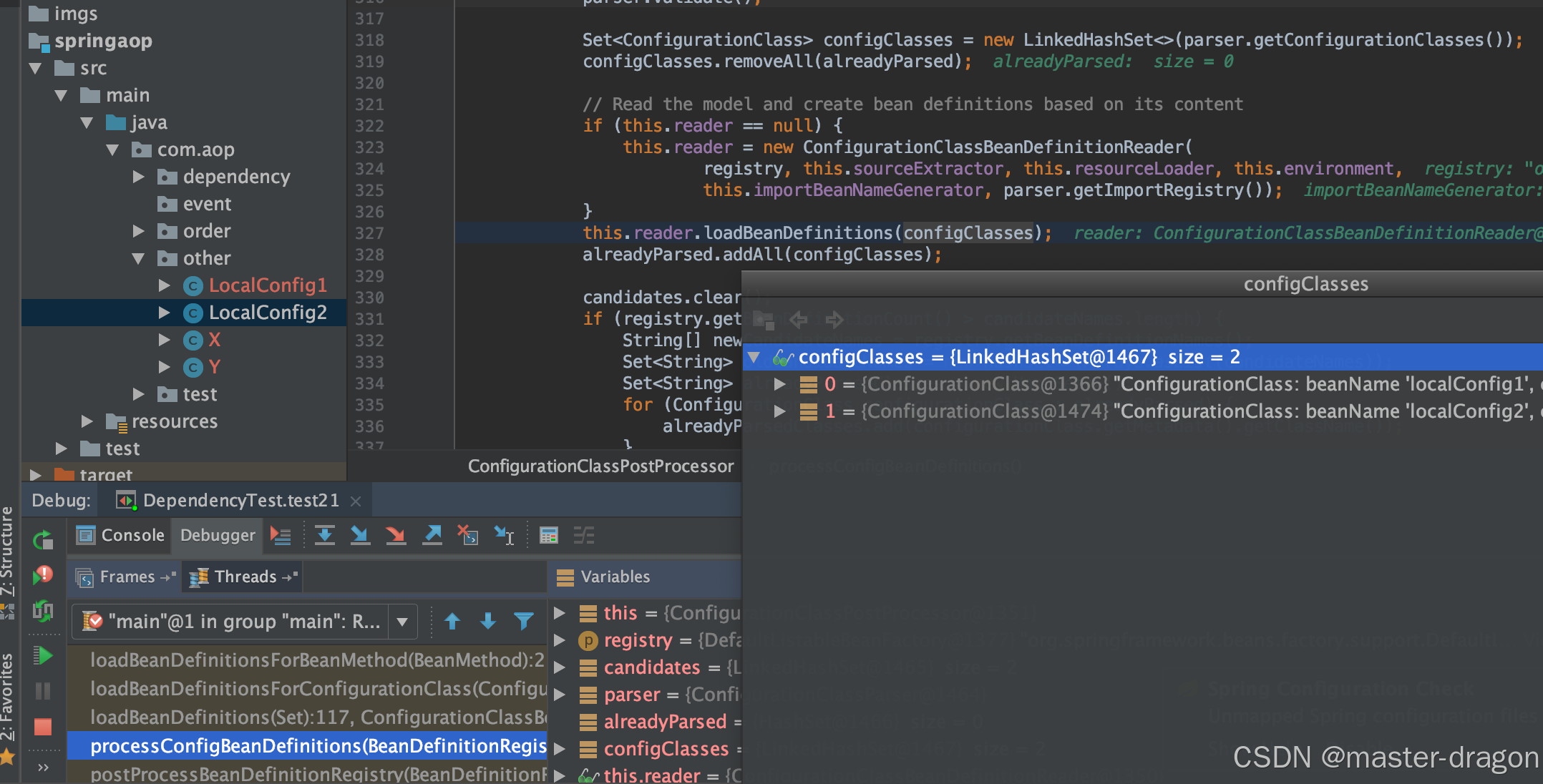The width and height of the screenshot is (1543, 784).
Task: Click the red Force Step Into icon
Action: 395,535
